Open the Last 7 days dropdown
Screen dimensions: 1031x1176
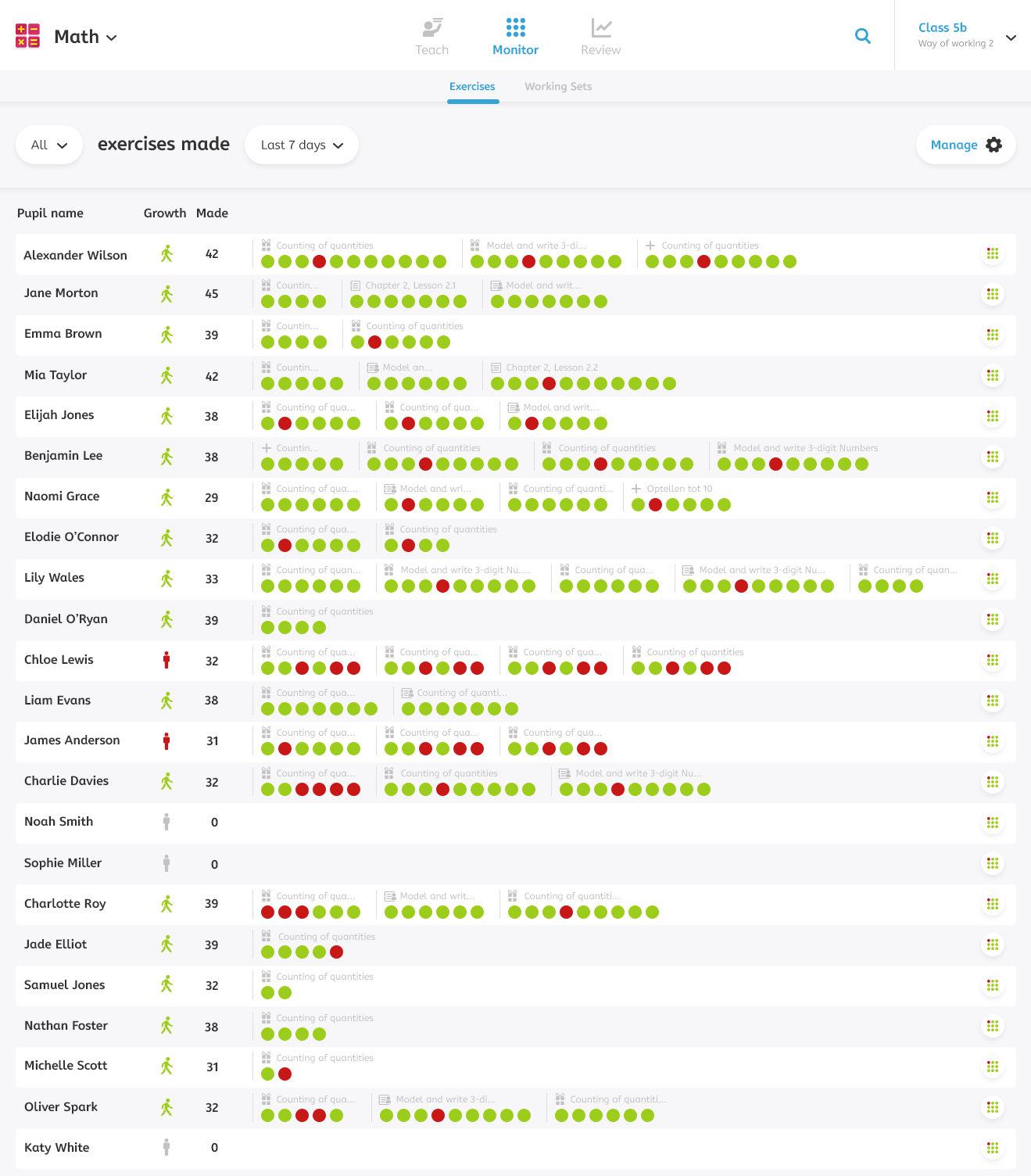(x=302, y=145)
